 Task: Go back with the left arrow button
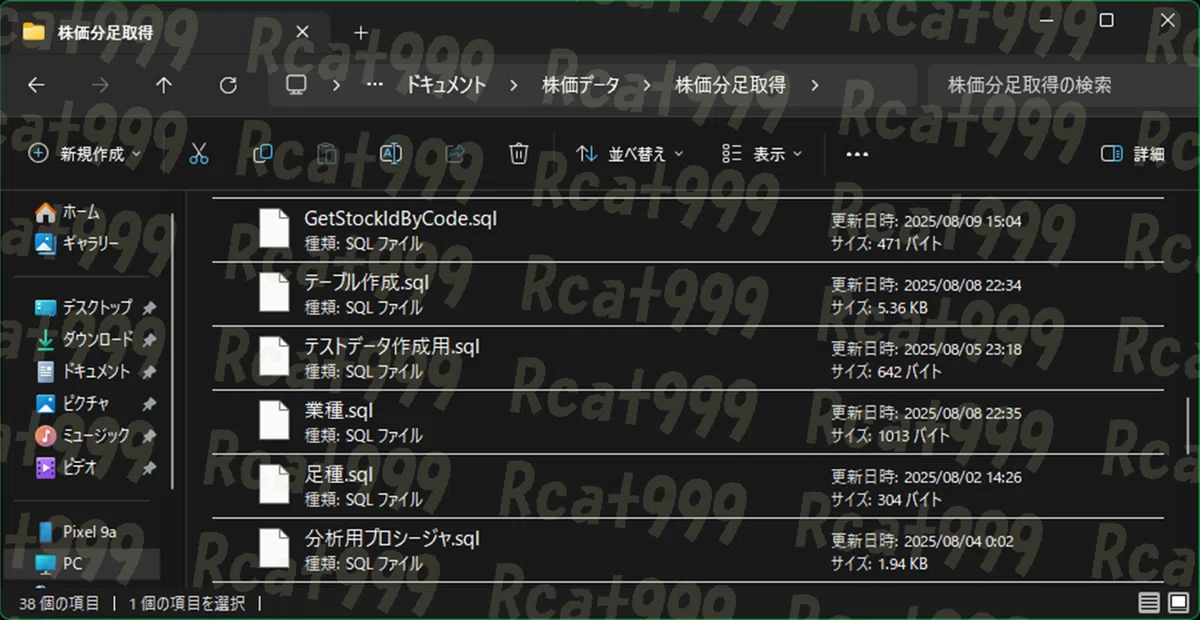pos(36,86)
